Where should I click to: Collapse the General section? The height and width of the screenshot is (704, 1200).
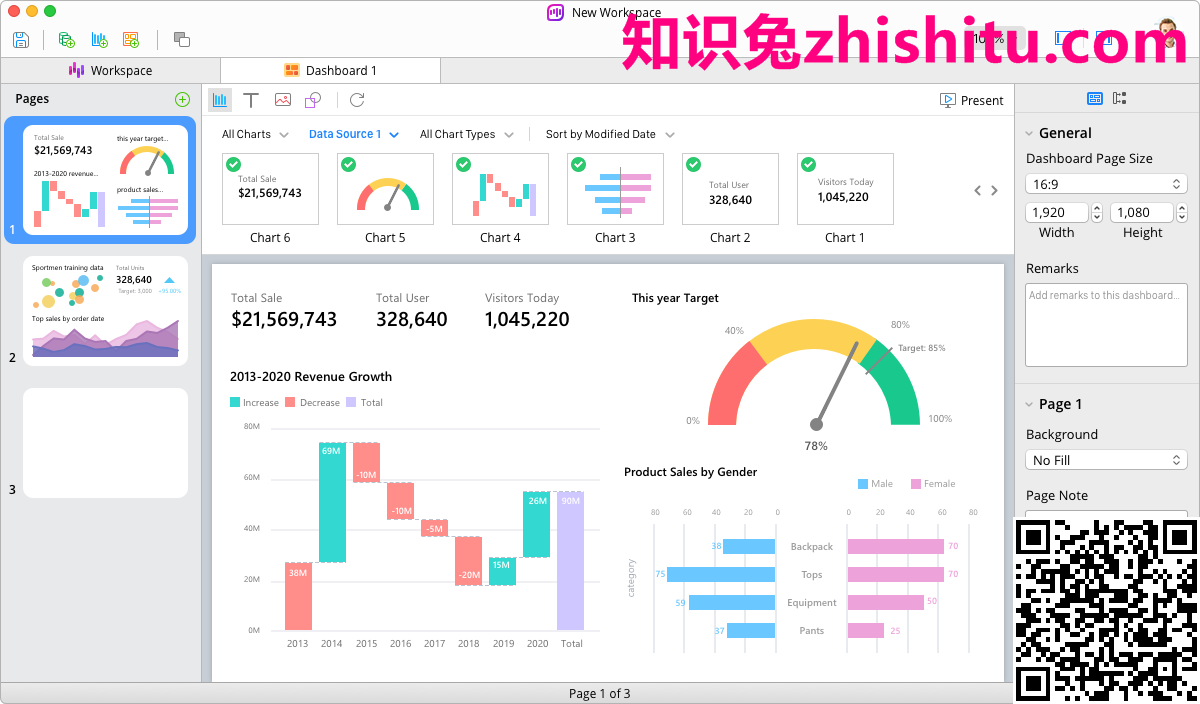tap(1029, 133)
